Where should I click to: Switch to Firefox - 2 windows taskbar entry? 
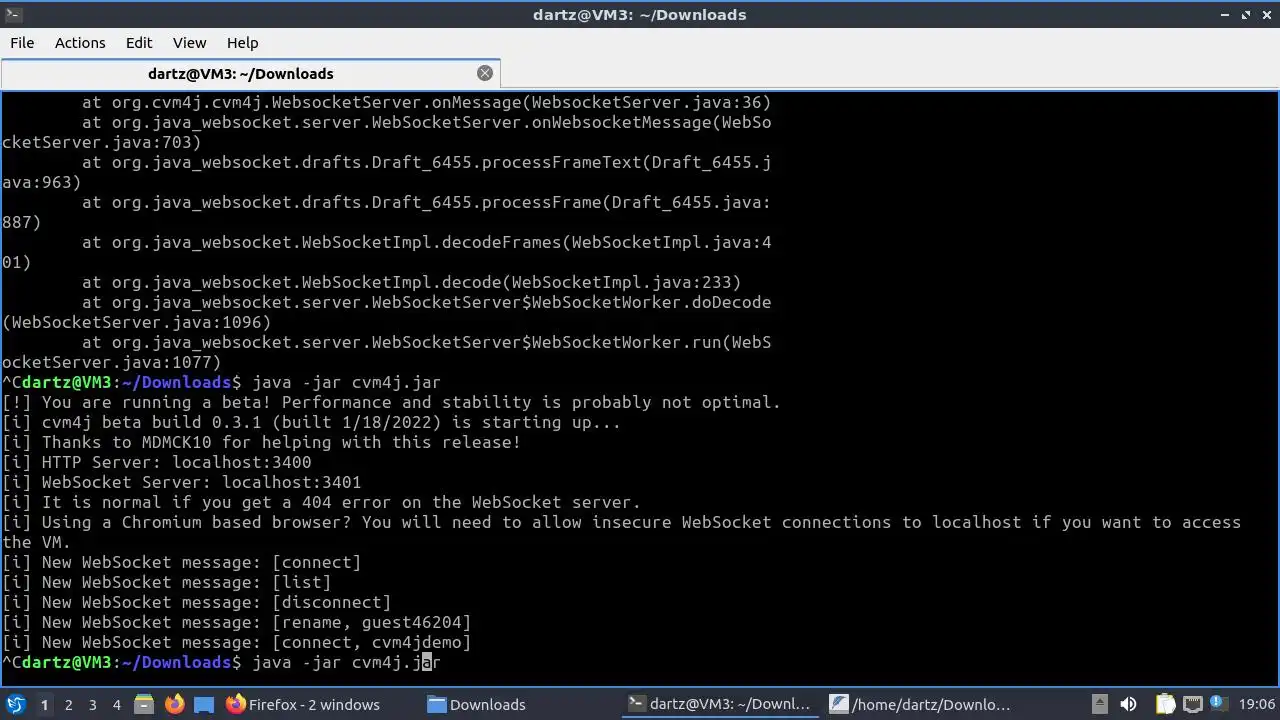(304, 704)
